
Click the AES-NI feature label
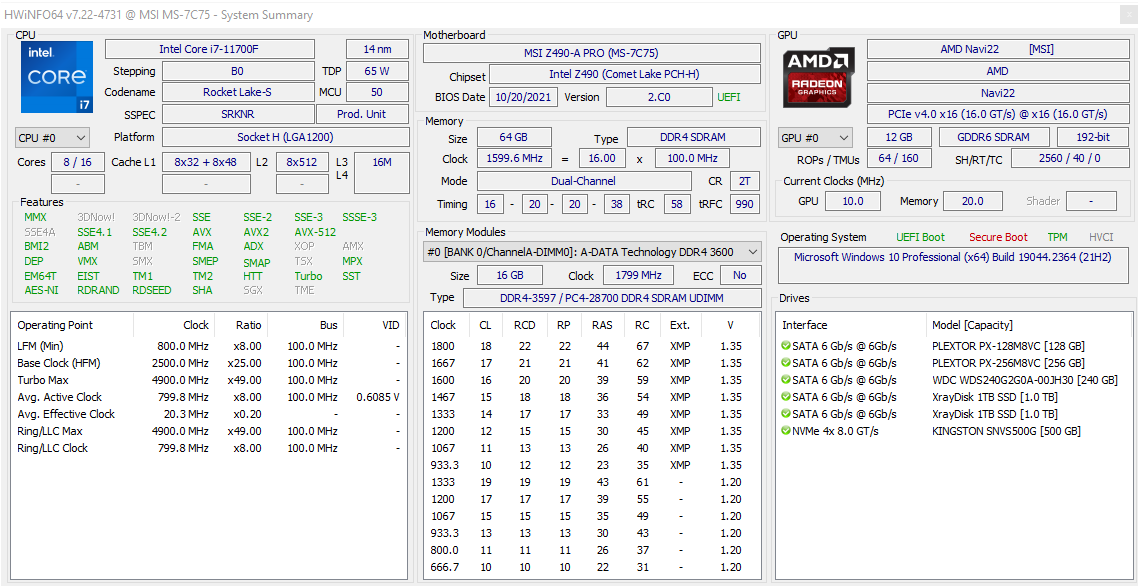[x=41, y=290]
